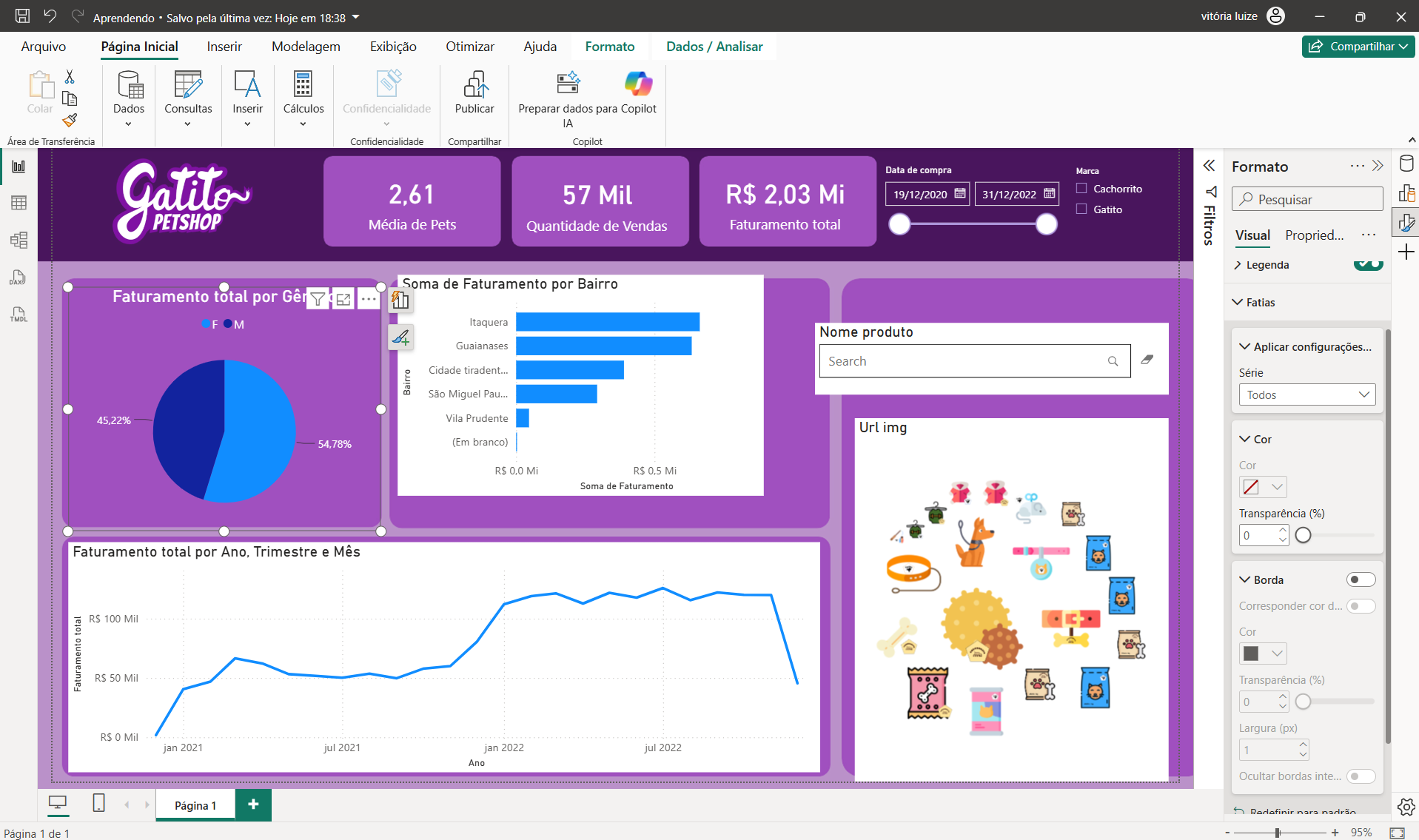Click the focus mode icon on pie chart
This screenshot has height=840, width=1419.
(x=343, y=299)
